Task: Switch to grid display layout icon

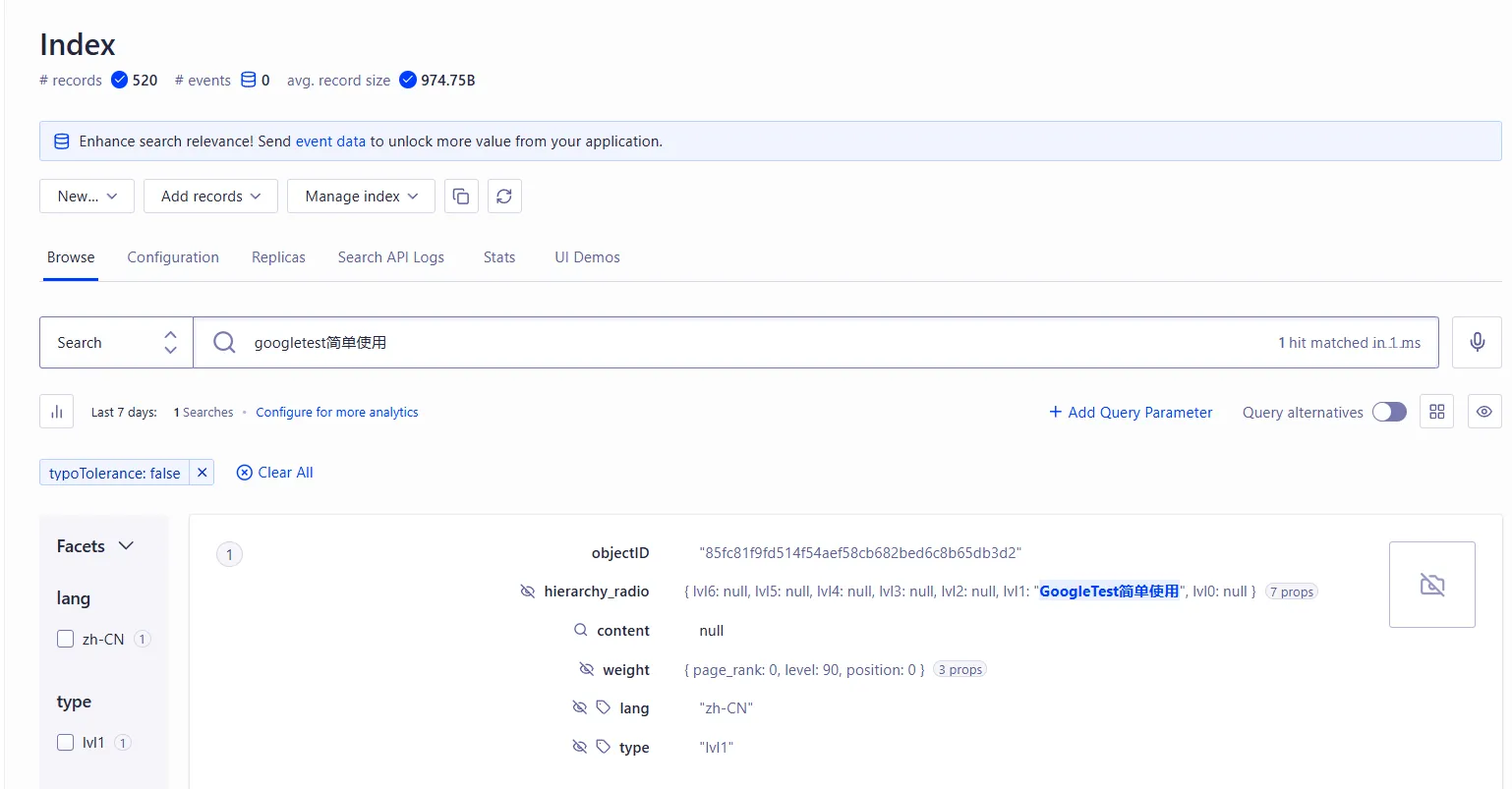Action: tap(1436, 412)
